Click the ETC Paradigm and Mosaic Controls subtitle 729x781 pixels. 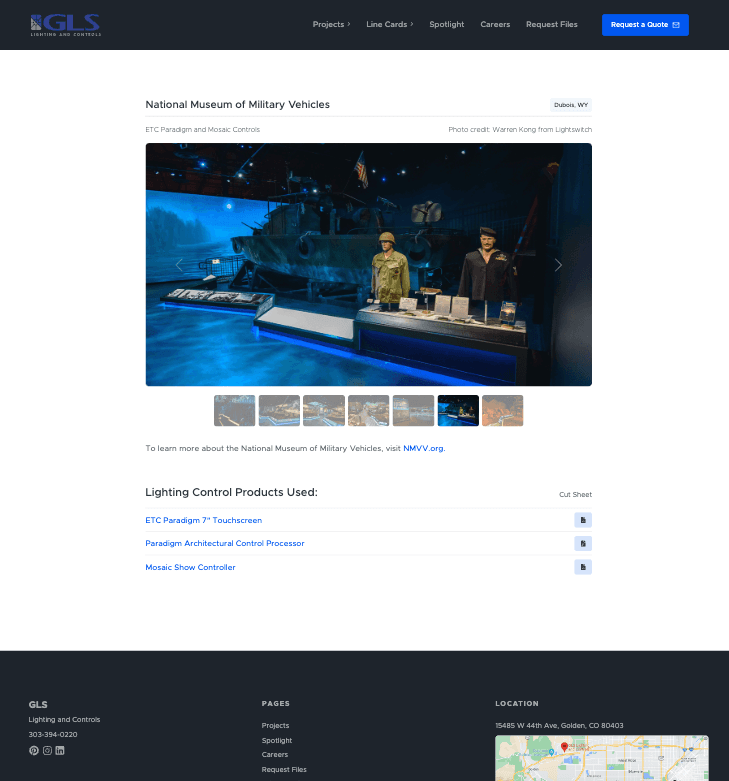[203, 130]
